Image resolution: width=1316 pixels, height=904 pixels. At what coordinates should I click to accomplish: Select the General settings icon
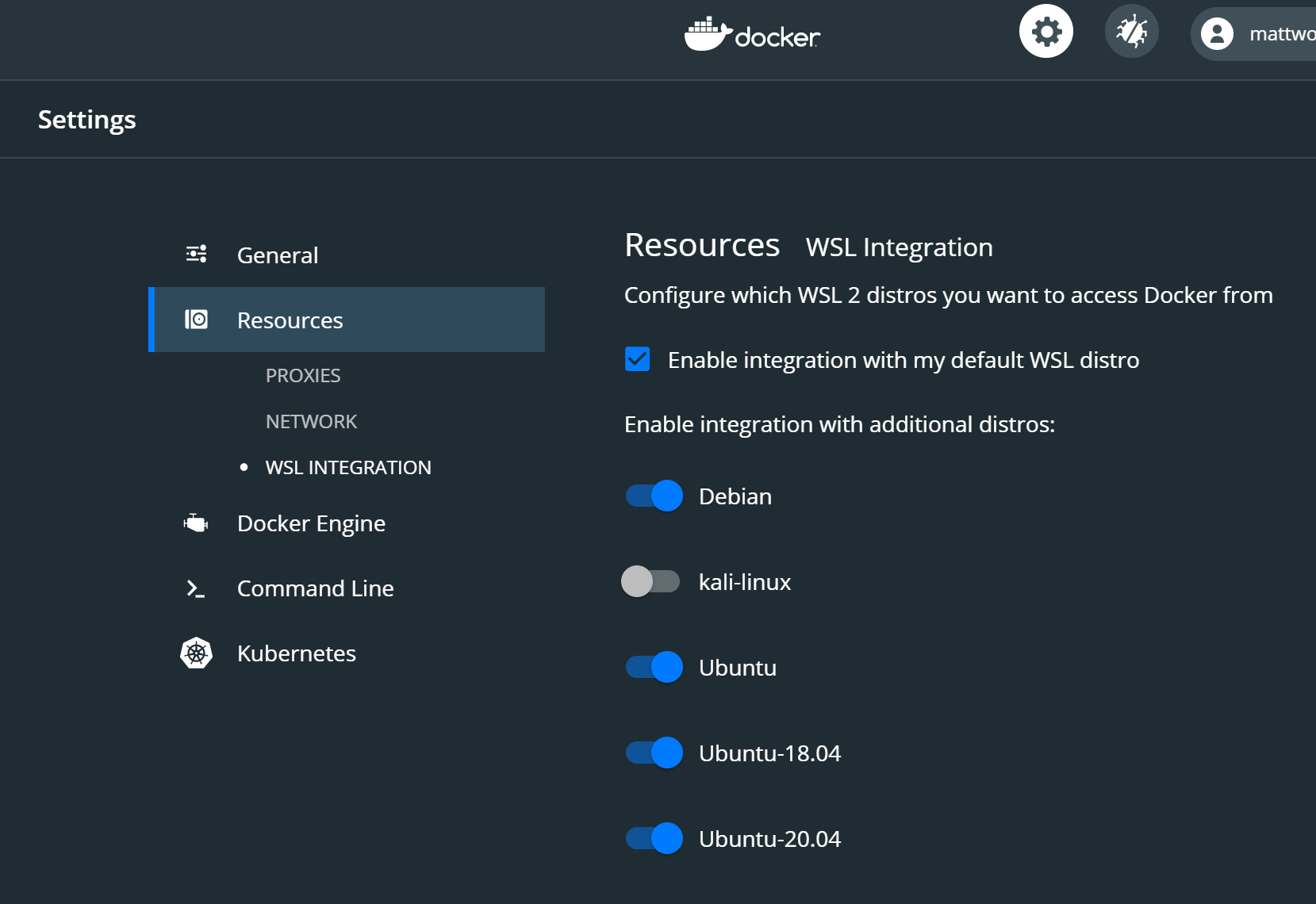pos(195,254)
